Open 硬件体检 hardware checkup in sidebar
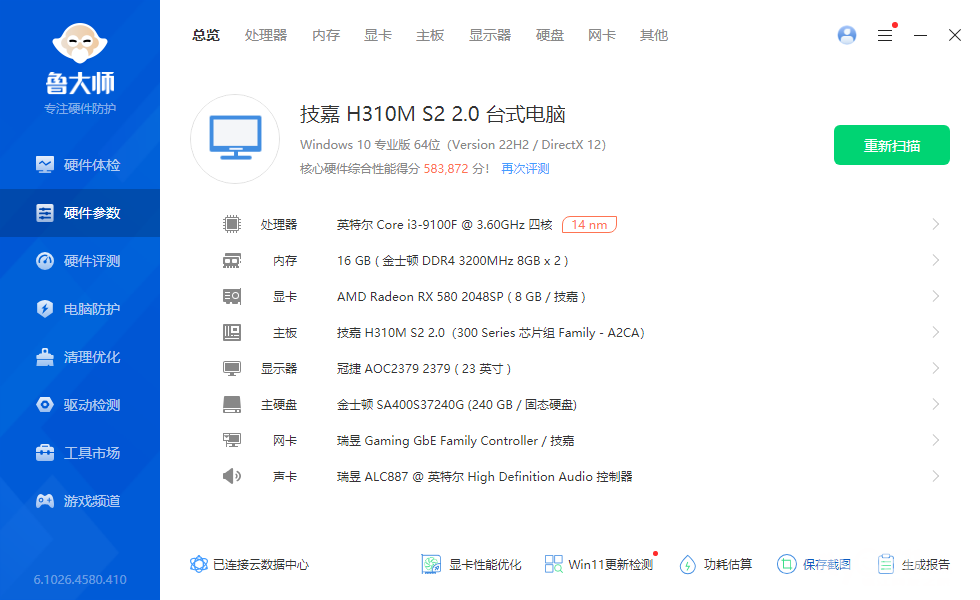This screenshot has height=600, width=980. coord(79,165)
